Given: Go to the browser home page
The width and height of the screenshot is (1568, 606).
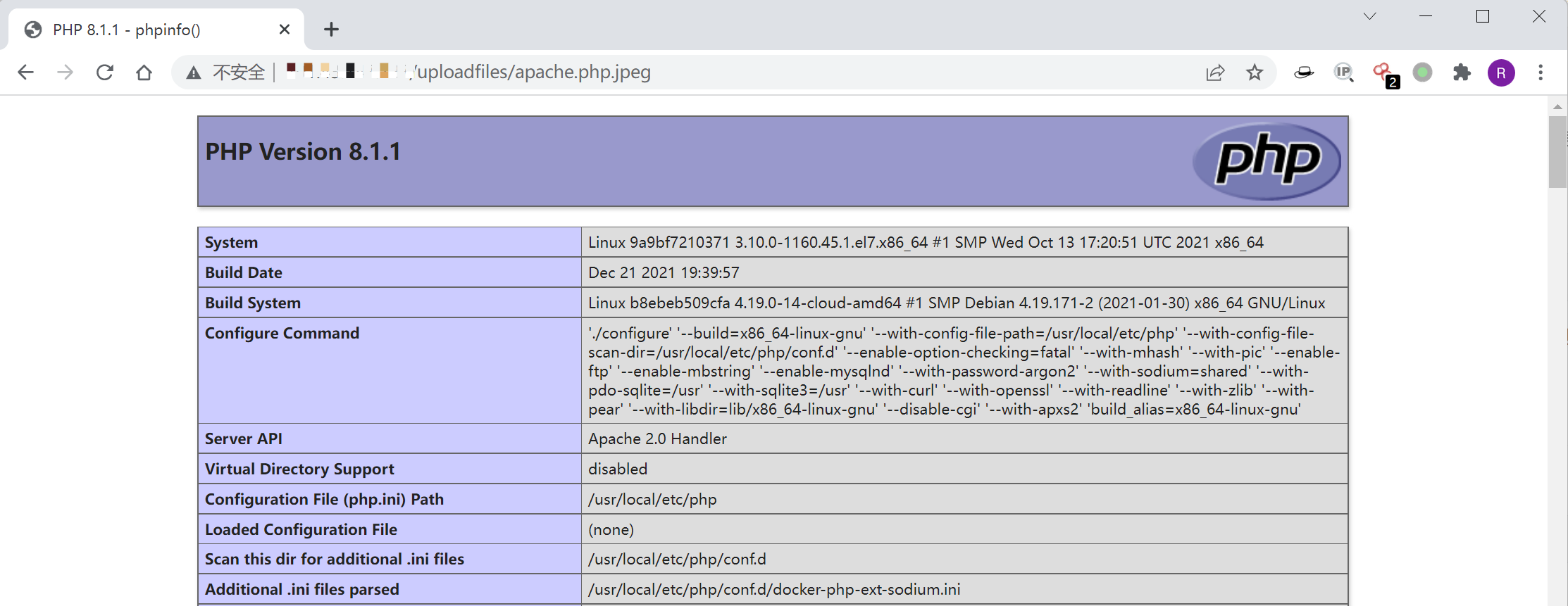Looking at the screenshot, I should click(x=144, y=72).
